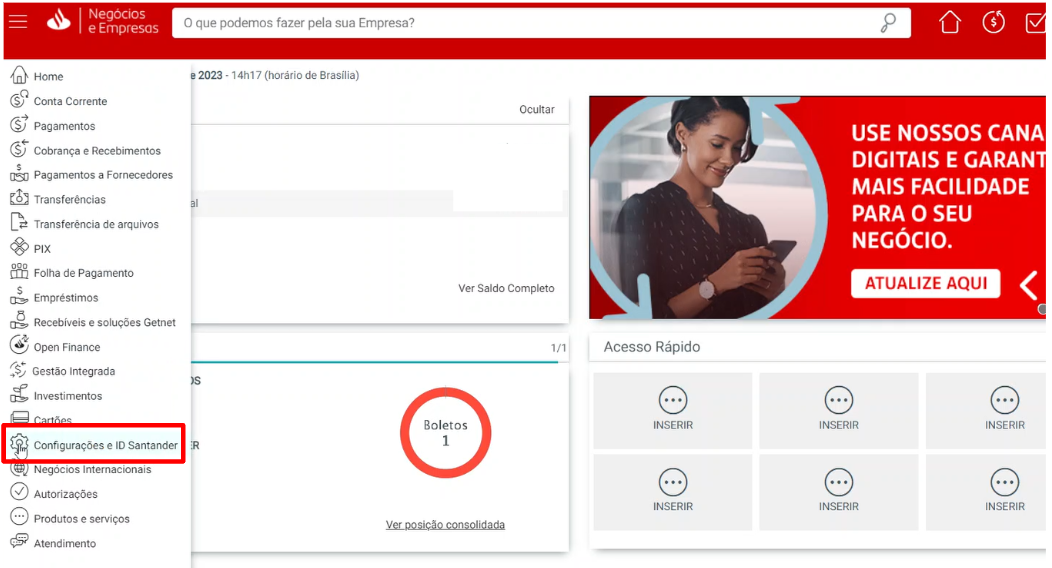The width and height of the screenshot is (1052, 568).
Task: Click the Transferência de arquivos icon
Action: (x=19, y=223)
